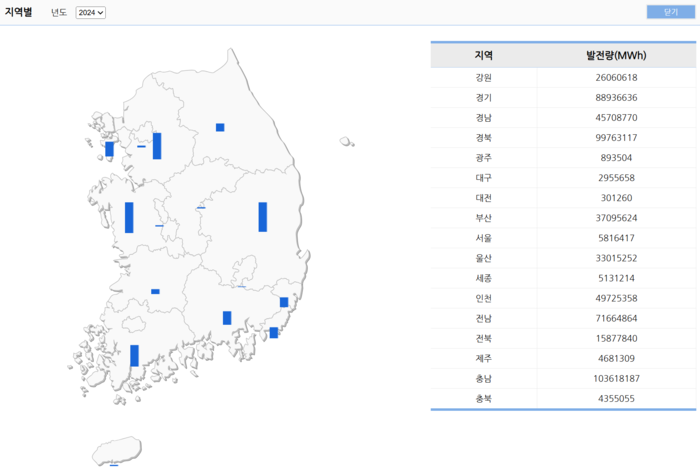This screenshot has width=700, height=471.
Task: Select the value 893504 for 광주
Action: 616,158
